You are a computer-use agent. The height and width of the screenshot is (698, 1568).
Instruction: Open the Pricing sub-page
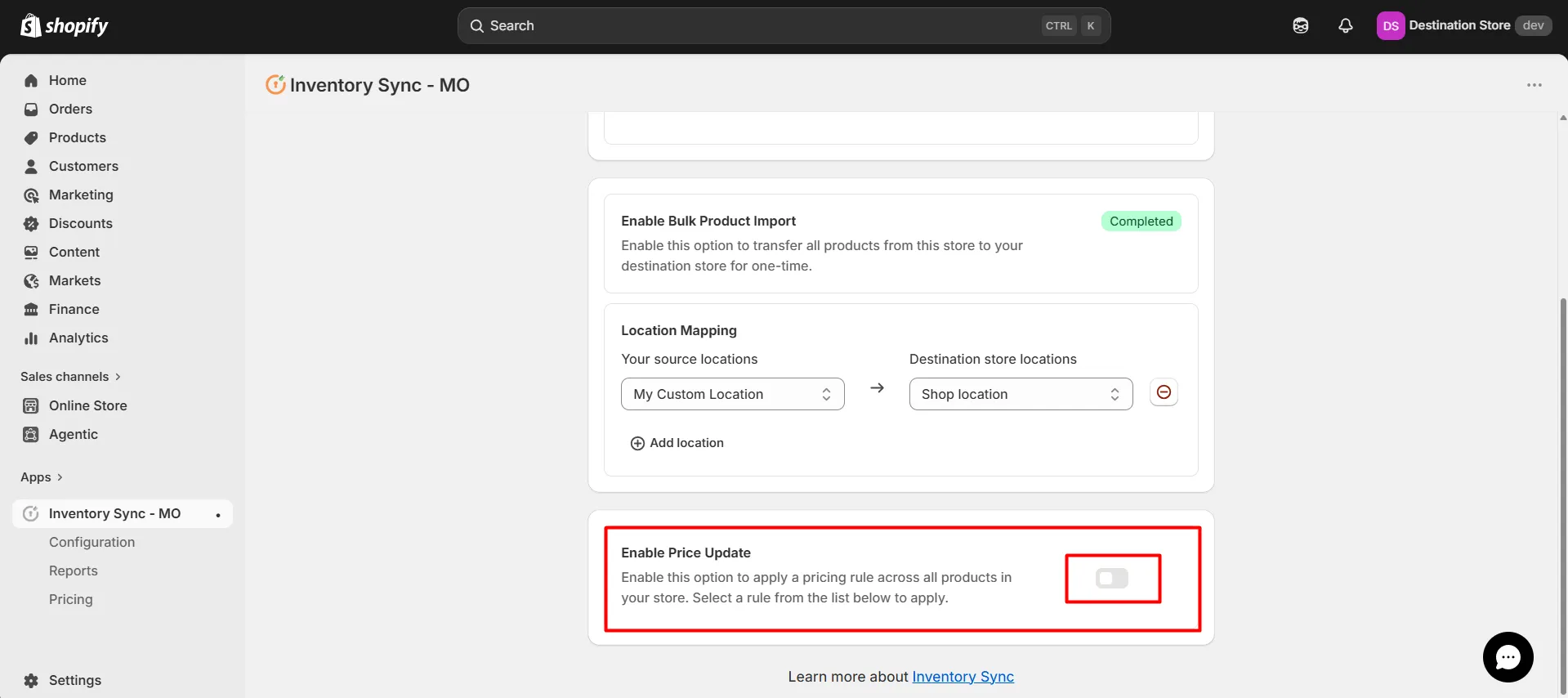[x=71, y=599]
